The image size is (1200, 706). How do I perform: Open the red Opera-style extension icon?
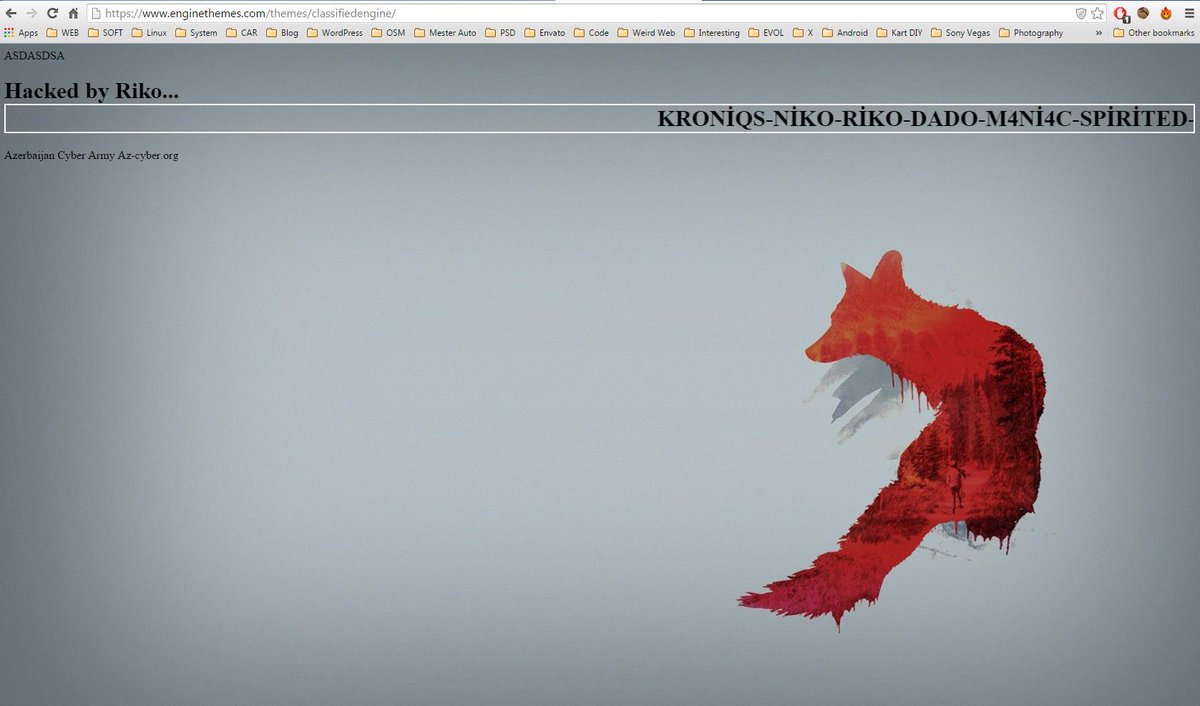click(x=1122, y=14)
